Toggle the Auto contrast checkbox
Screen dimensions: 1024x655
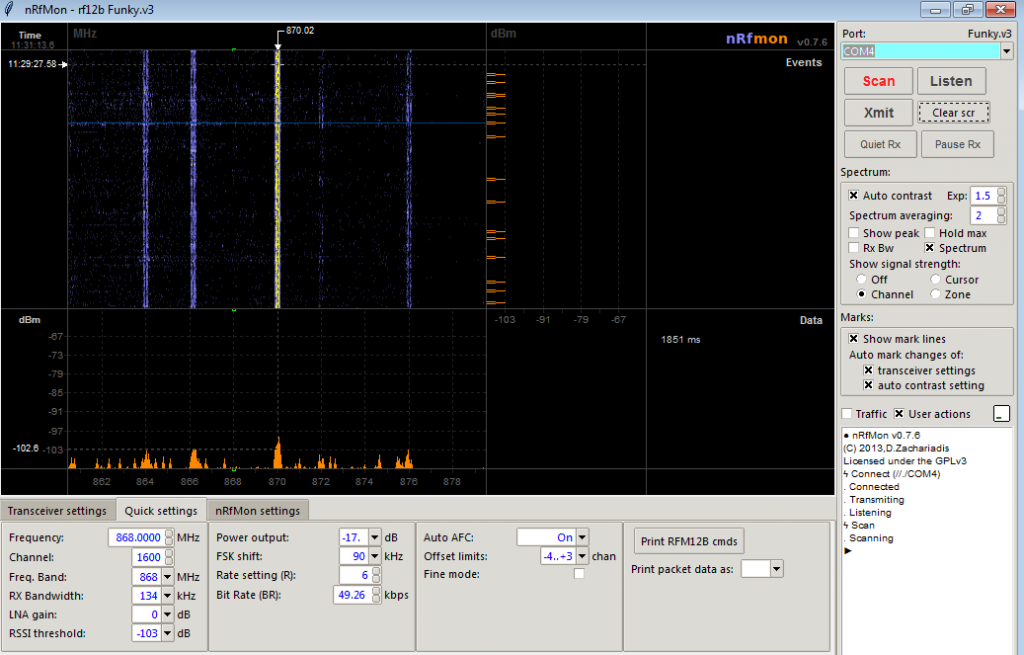[854, 195]
